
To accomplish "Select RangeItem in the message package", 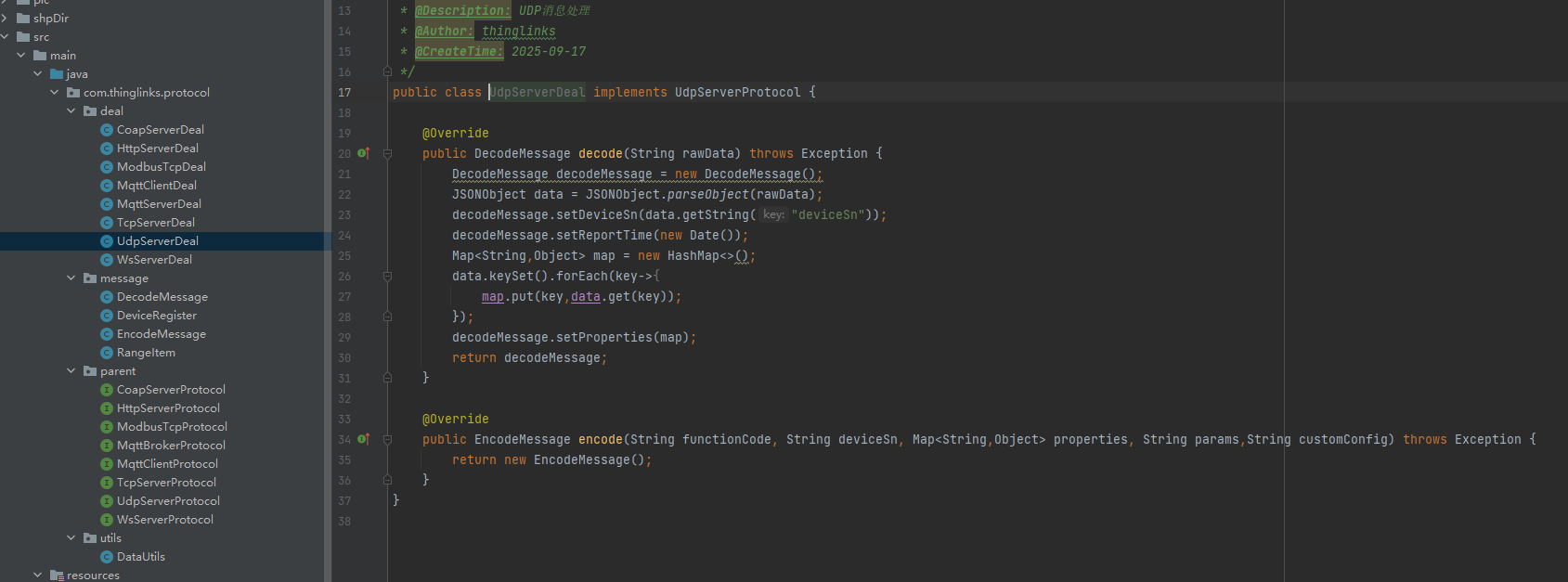I will click(x=146, y=353).
